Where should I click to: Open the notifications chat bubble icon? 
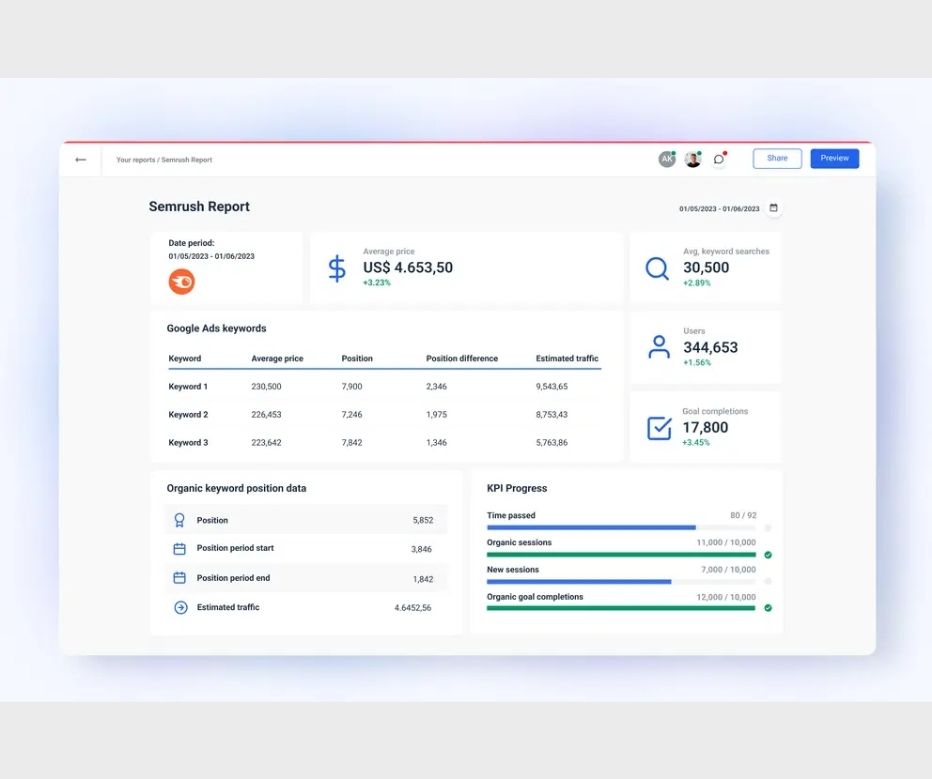pyautogui.click(x=719, y=158)
